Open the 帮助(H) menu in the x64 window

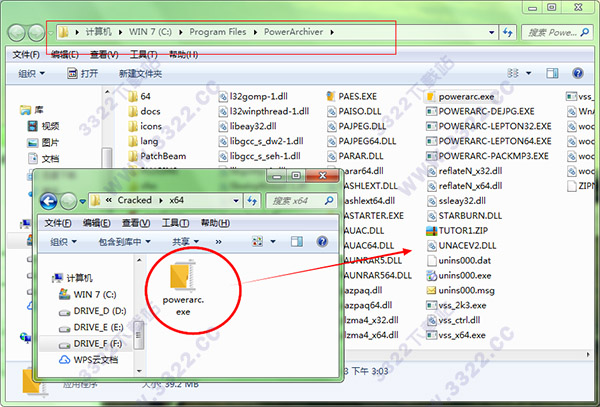point(215,223)
